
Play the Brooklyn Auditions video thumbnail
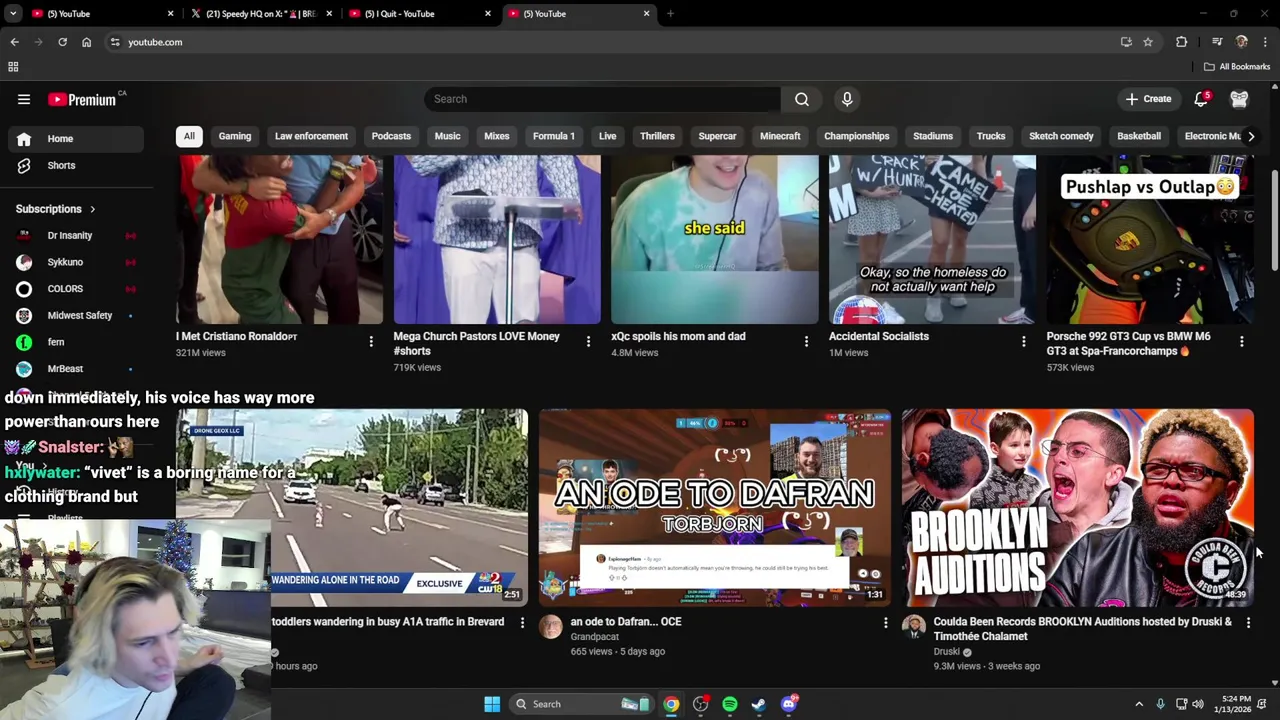tap(1077, 507)
